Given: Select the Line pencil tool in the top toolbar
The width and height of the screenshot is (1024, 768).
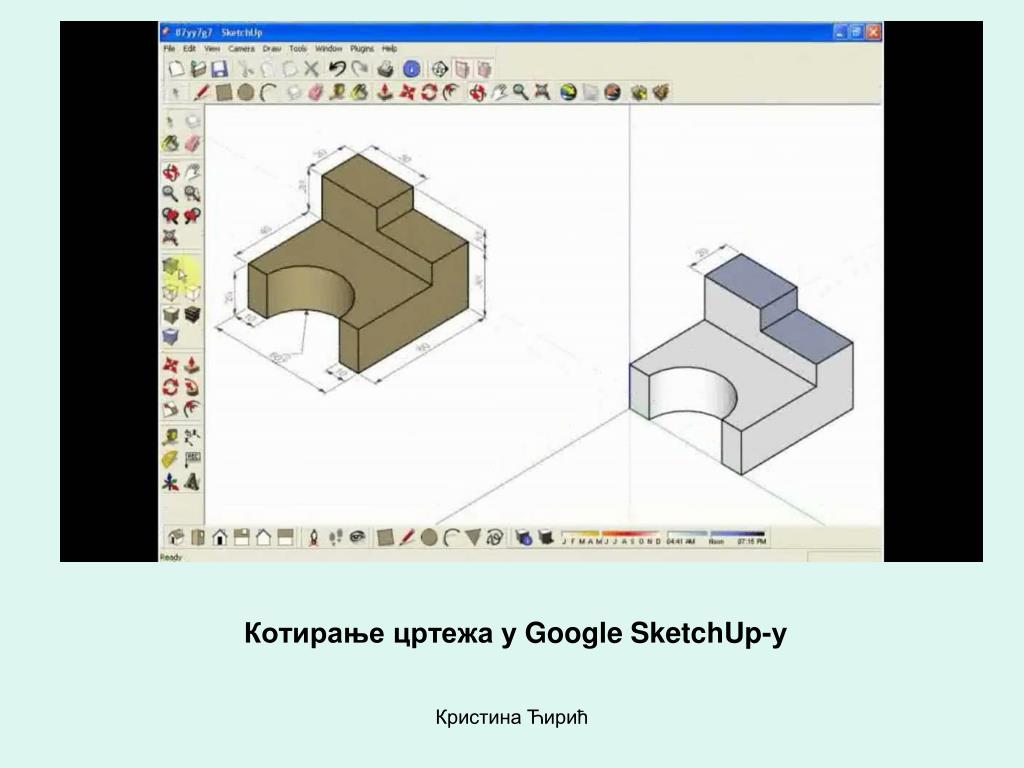Looking at the screenshot, I should [x=201, y=93].
